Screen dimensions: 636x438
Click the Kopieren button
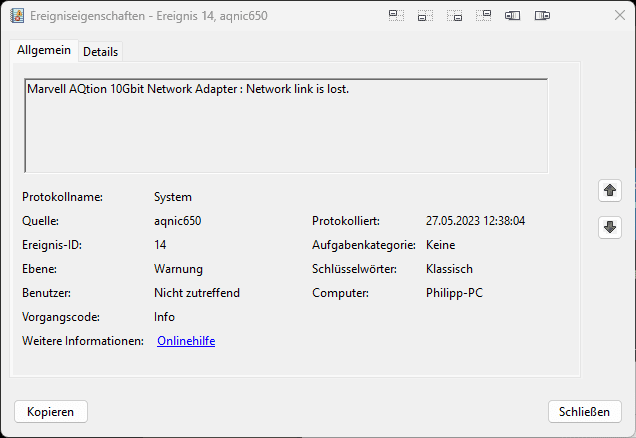[x=51, y=412]
